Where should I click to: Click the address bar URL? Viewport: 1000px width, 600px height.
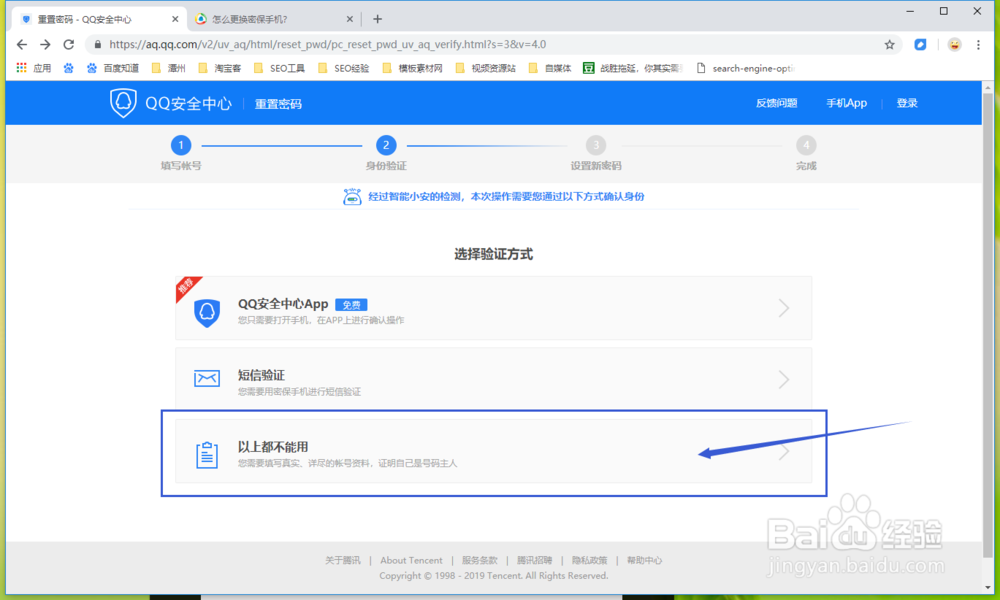(x=327, y=45)
